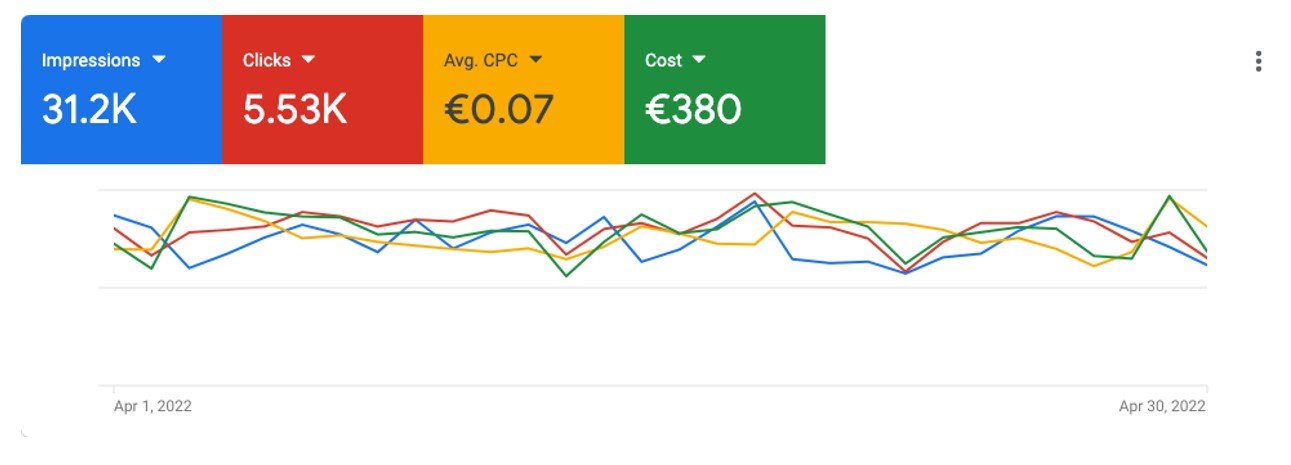Expand the Clicks metric dropdown arrow
Viewport: 1291px width, 465px height.
point(308,60)
